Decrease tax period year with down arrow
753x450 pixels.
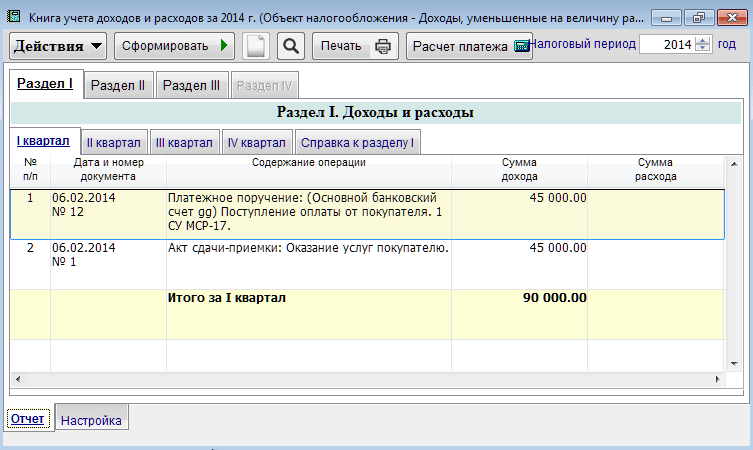tap(702, 50)
